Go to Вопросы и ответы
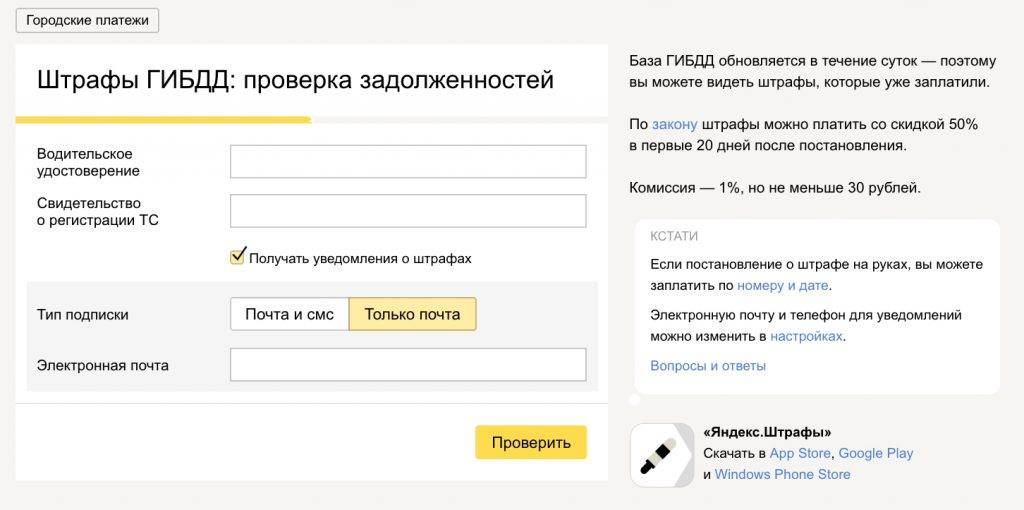Screen dimensions: 1024x510 click(708, 366)
